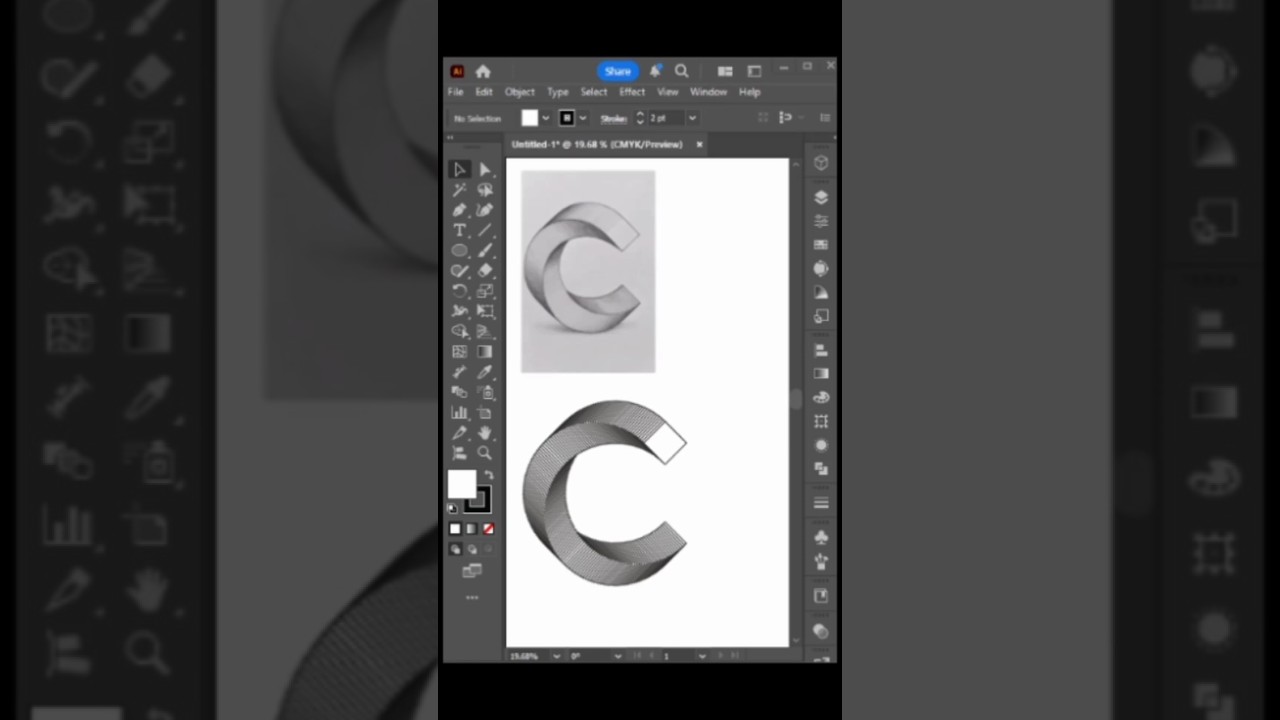Image resolution: width=1280 pixels, height=720 pixels.
Task: Set paint mode to None
Action: (x=488, y=529)
